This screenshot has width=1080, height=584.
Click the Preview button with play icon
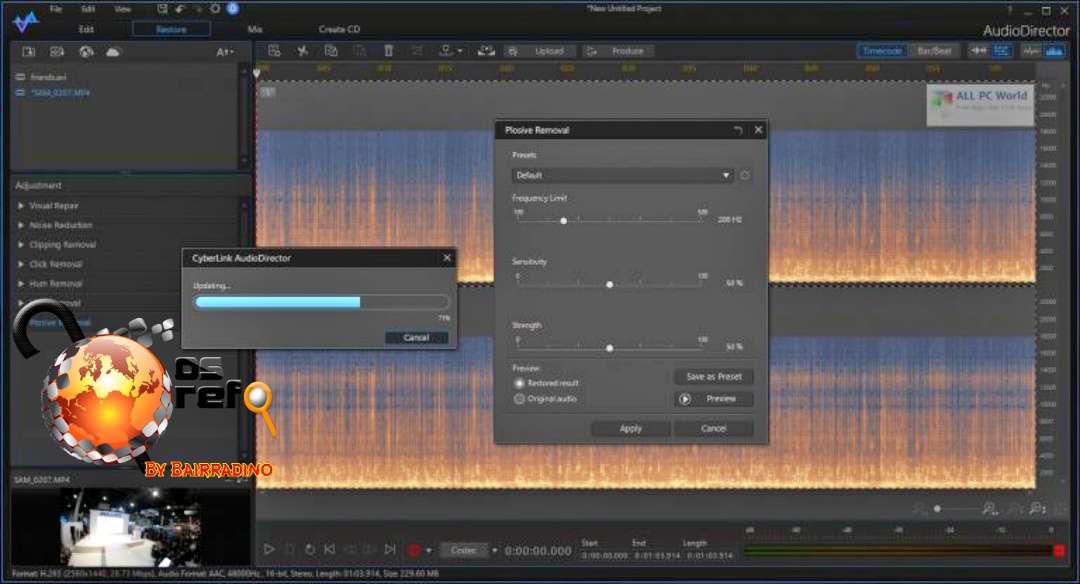(714, 399)
